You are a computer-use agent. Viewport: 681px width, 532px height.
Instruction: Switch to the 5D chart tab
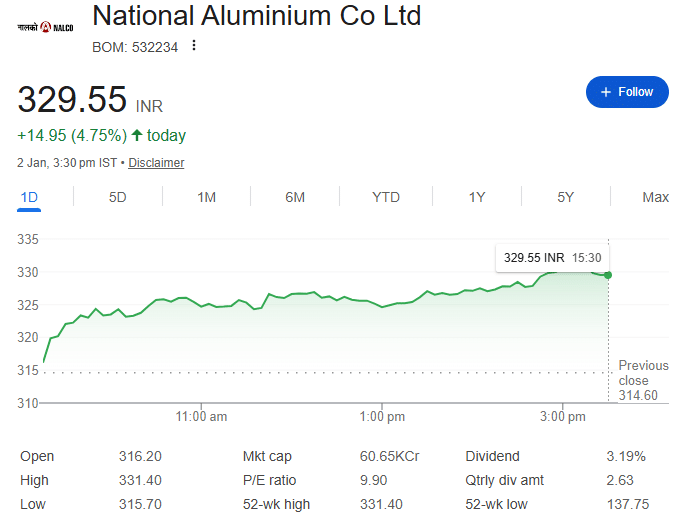click(x=118, y=197)
